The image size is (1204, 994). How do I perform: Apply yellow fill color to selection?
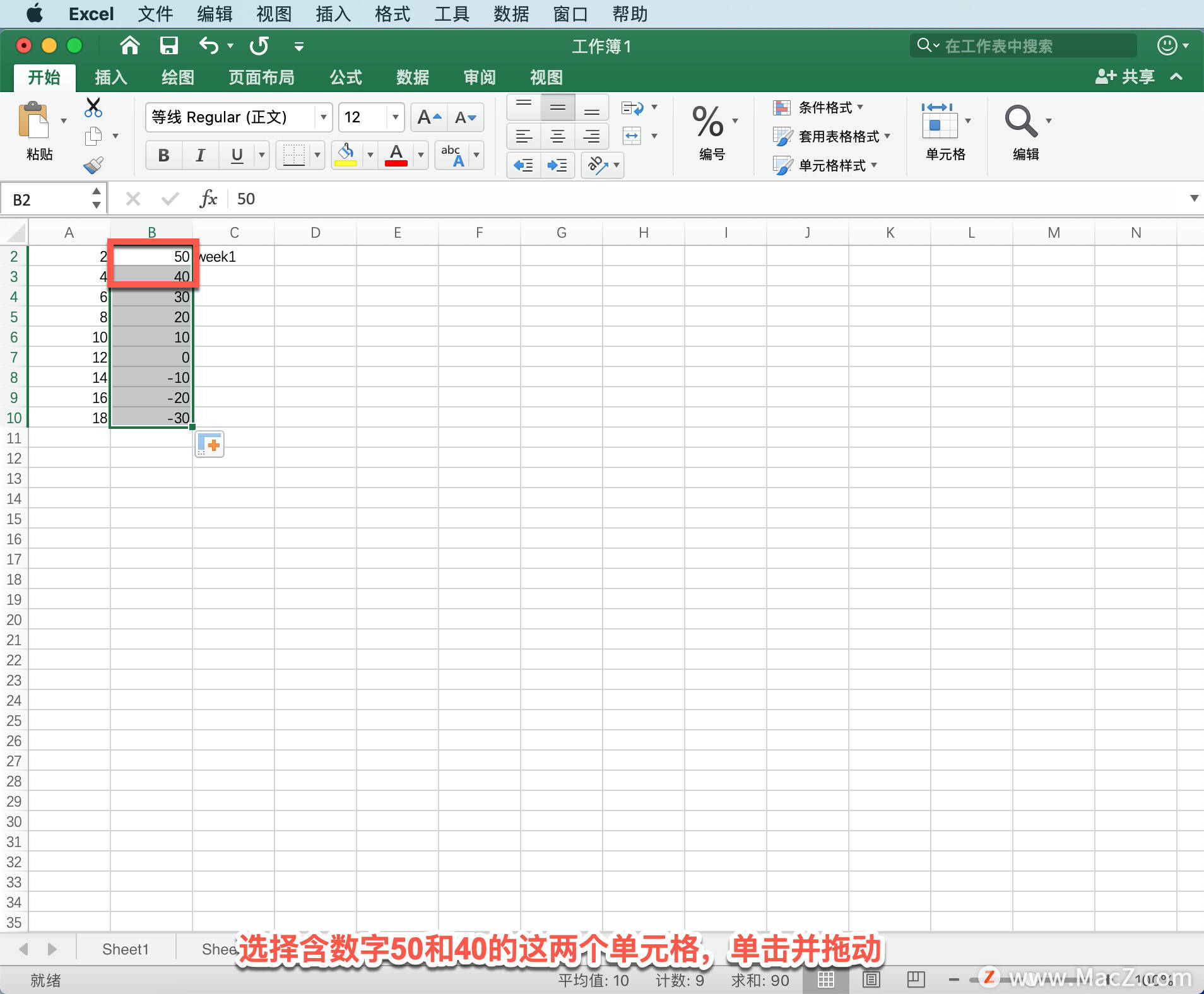click(346, 155)
